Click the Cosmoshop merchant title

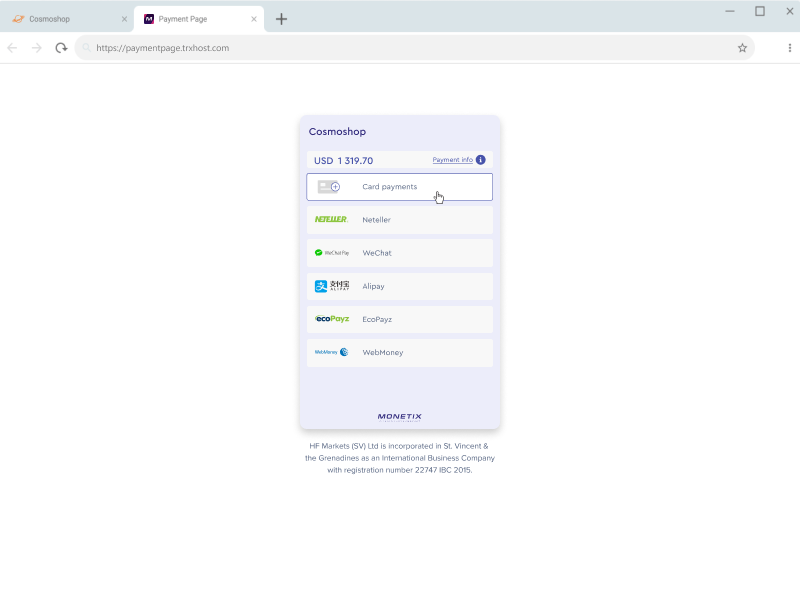pyautogui.click(x=337, y=132)
